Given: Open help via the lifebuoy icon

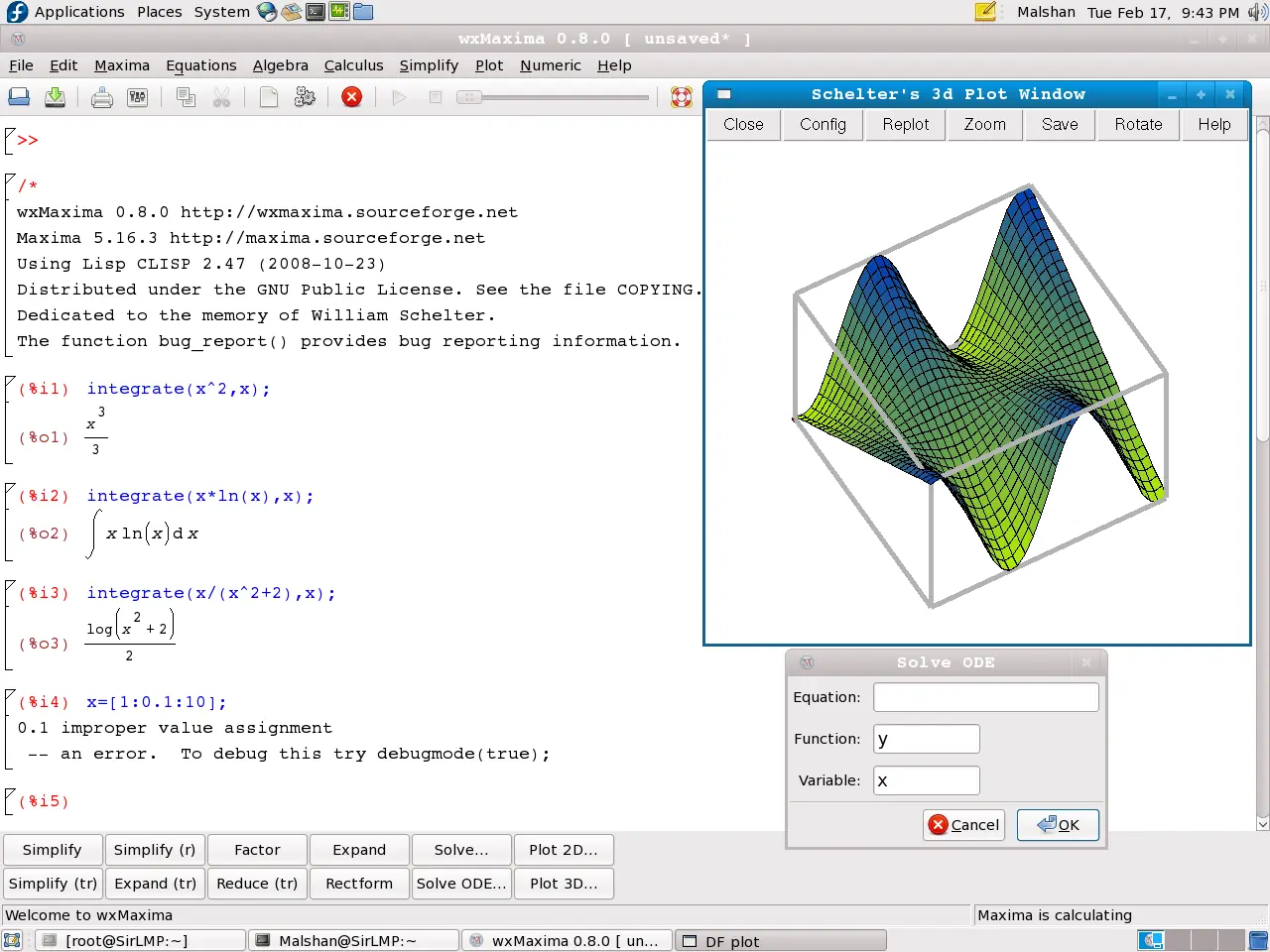Looking at the screenshot, I should 682,97.
